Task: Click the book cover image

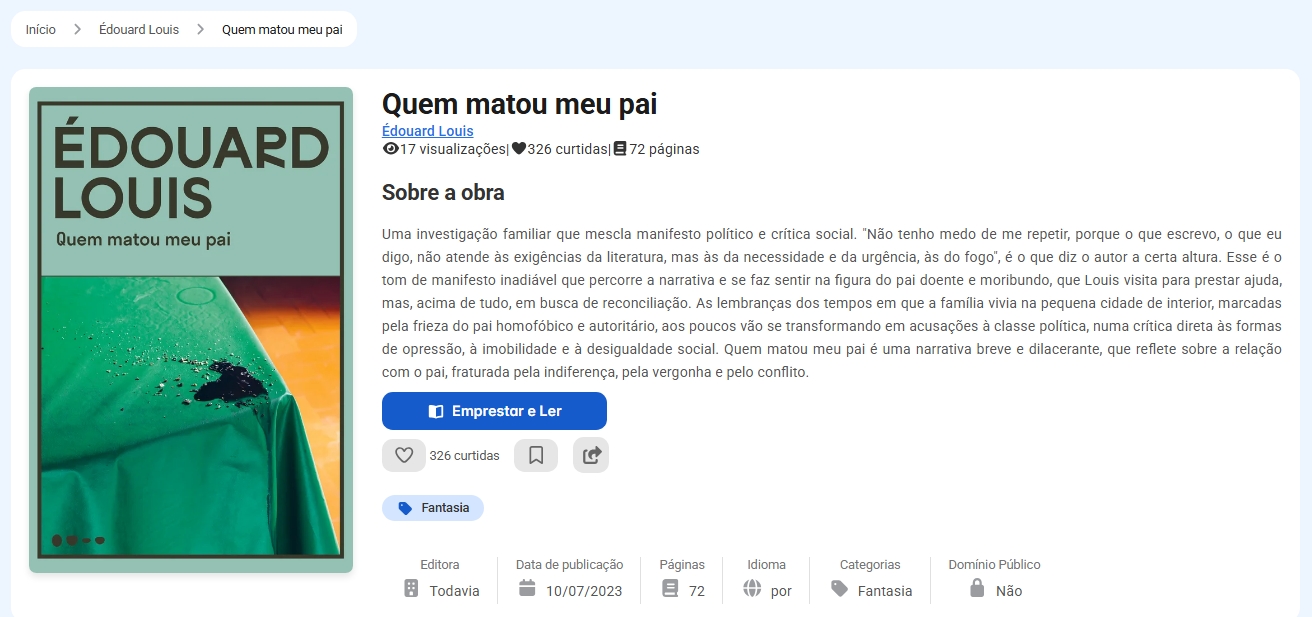Action: click(191, 330)
